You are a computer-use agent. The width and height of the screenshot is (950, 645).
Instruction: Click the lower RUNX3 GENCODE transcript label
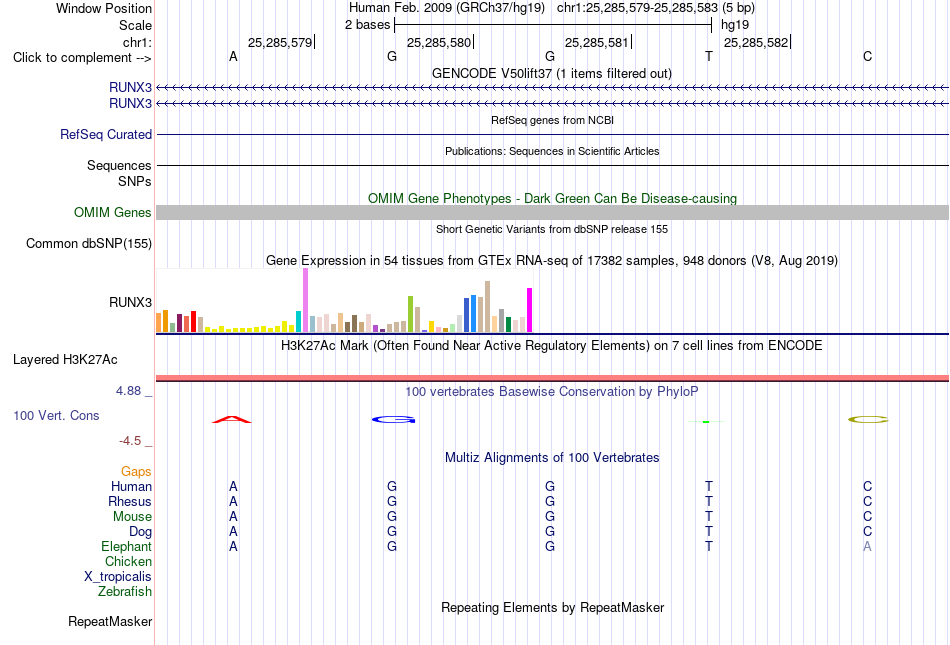[130, 104]
